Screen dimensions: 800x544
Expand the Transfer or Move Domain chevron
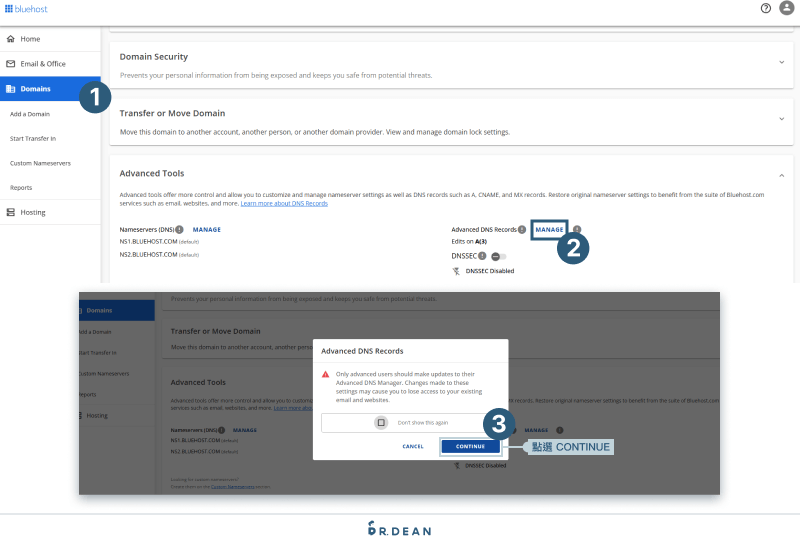click(781, 119)
